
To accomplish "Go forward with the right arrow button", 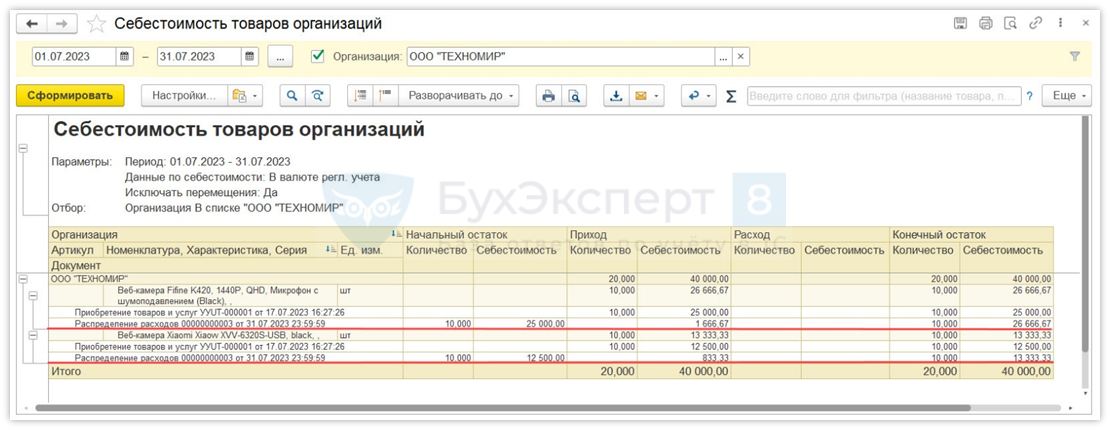I will [x=62, y=23].
